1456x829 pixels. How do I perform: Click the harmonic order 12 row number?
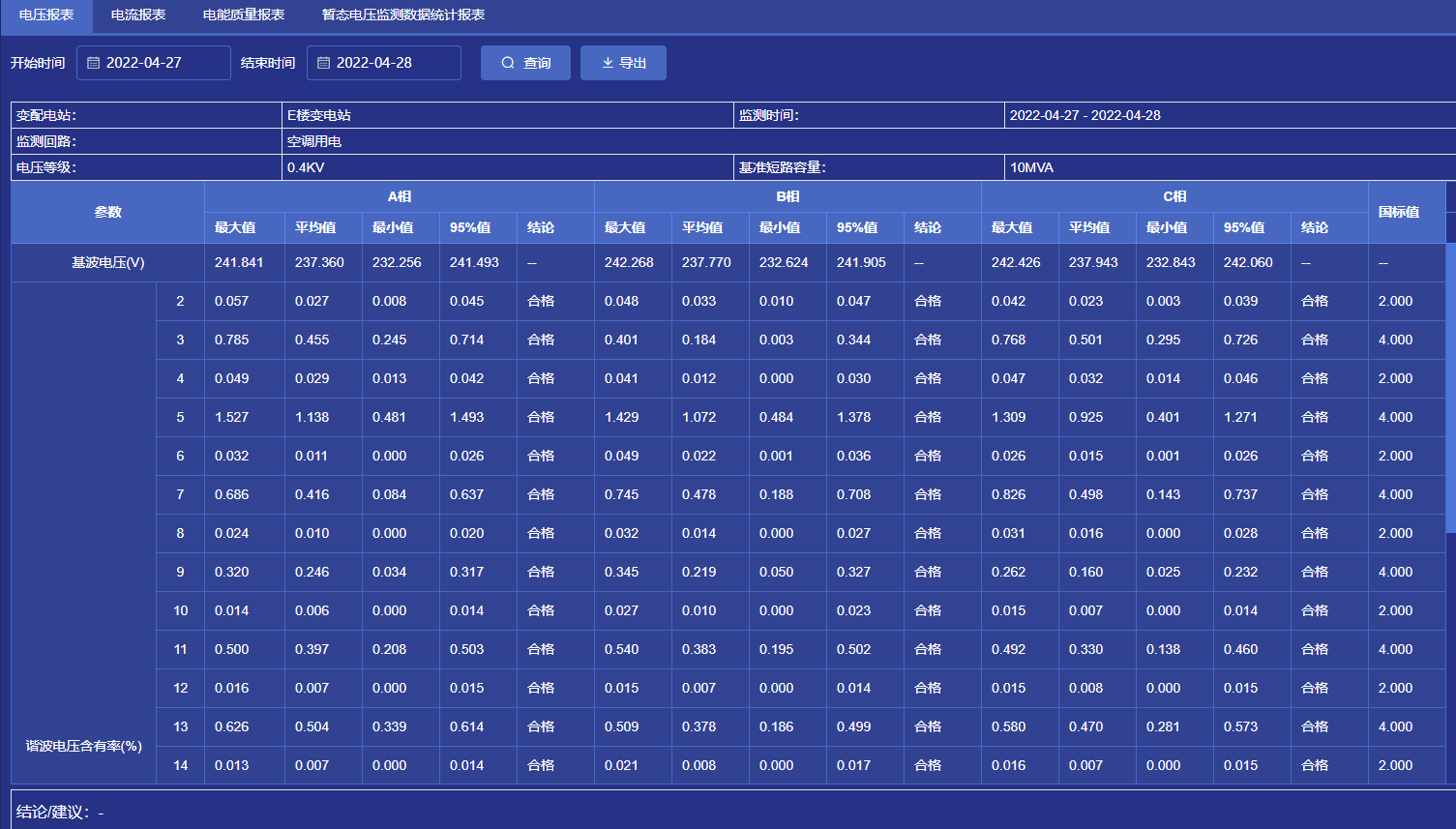(181, 688)
